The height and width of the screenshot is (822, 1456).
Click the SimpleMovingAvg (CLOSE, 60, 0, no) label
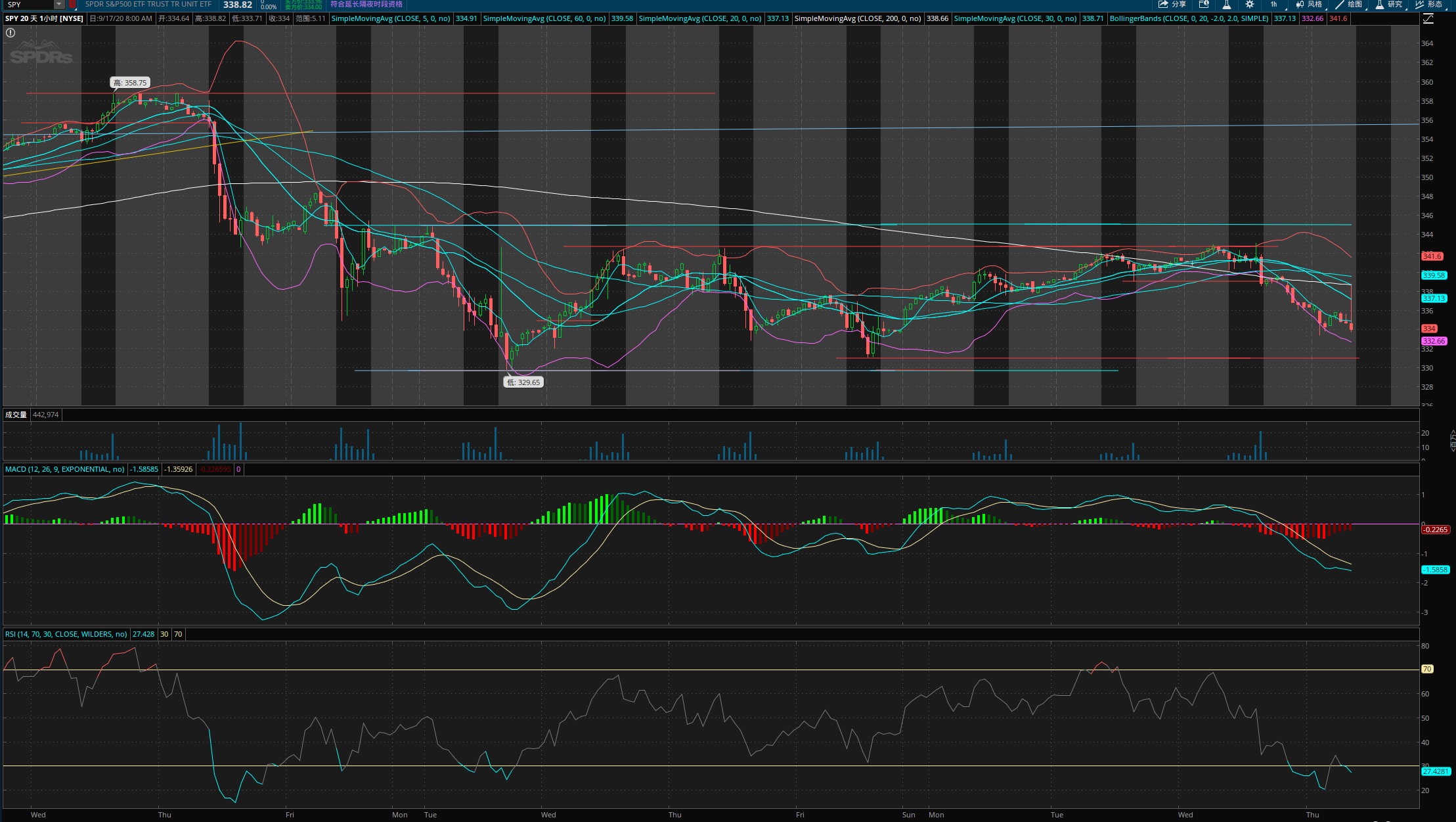544,18
